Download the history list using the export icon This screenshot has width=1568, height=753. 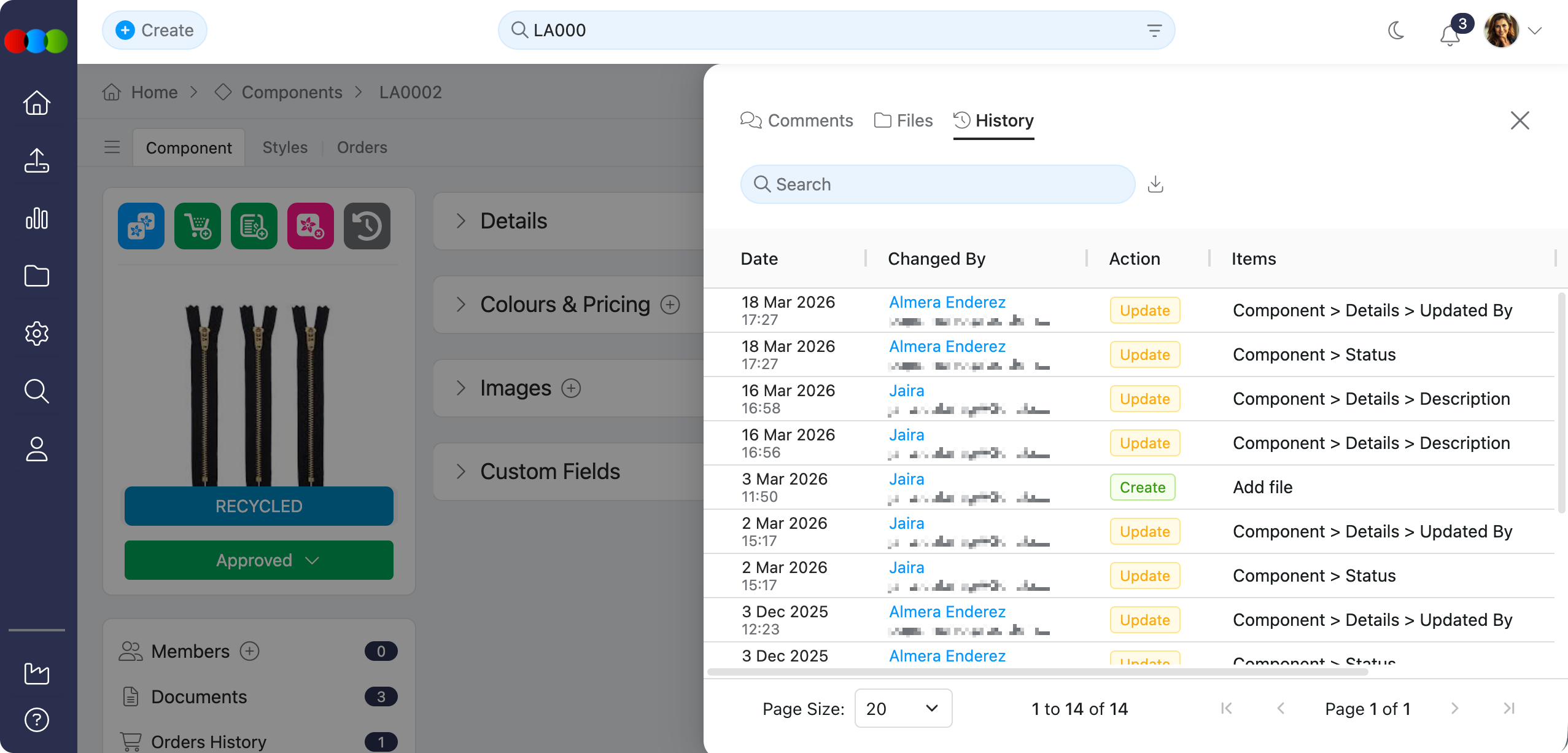1155,184
